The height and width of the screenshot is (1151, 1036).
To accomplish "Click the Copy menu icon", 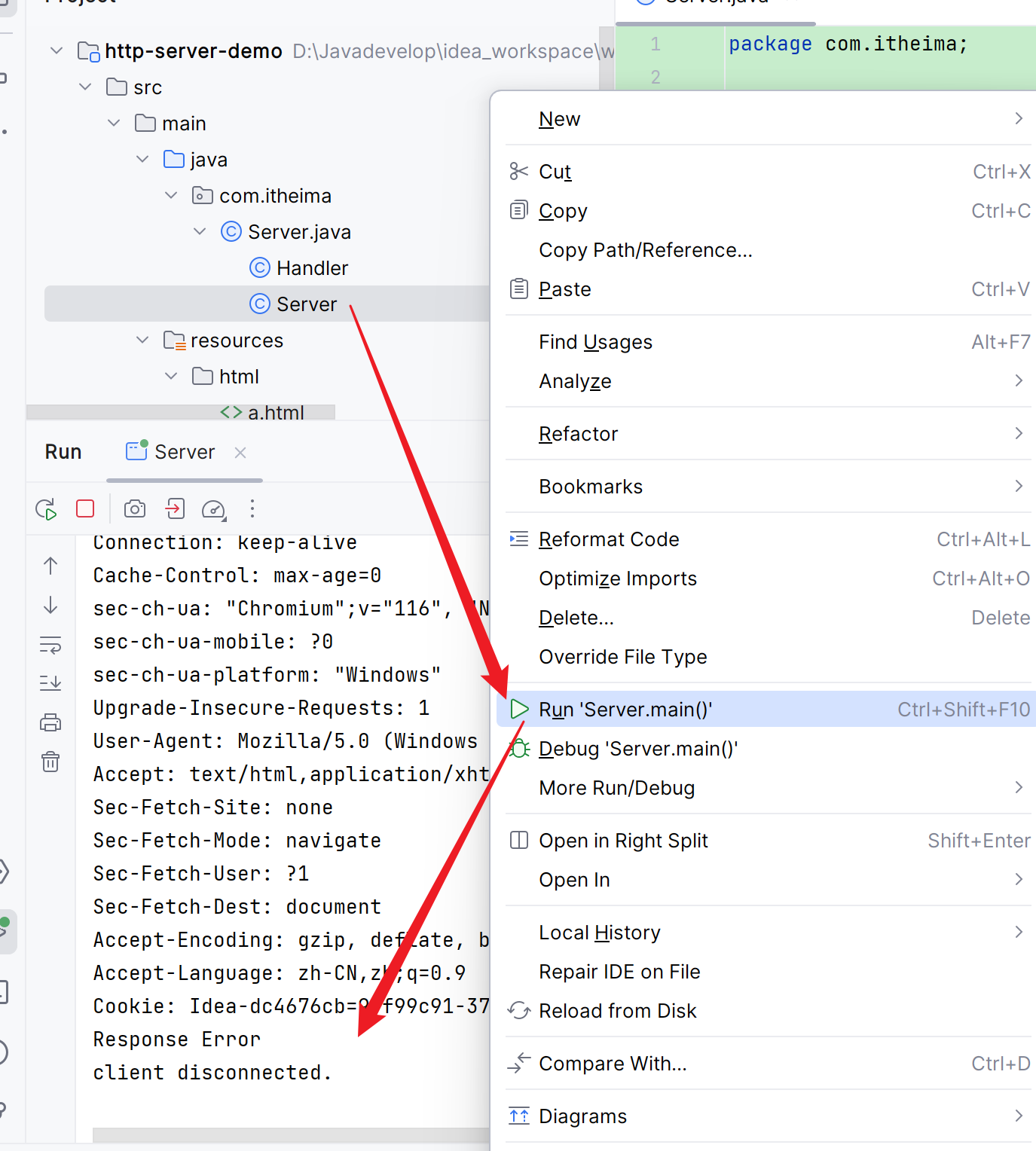I will pyautogui.click(x=519, y=210).
